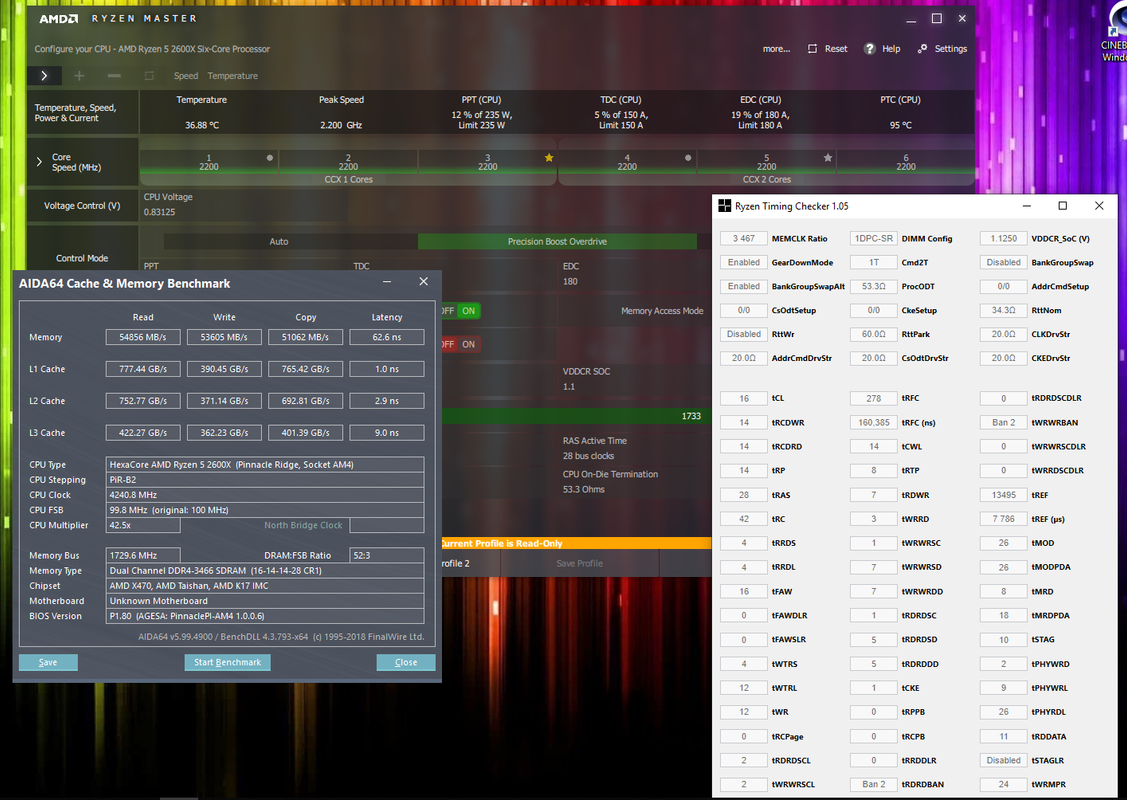Screen dimensions: 1127x800
Task: Click Memory Latency value 62.6 ns
Action: click(387, 337)
